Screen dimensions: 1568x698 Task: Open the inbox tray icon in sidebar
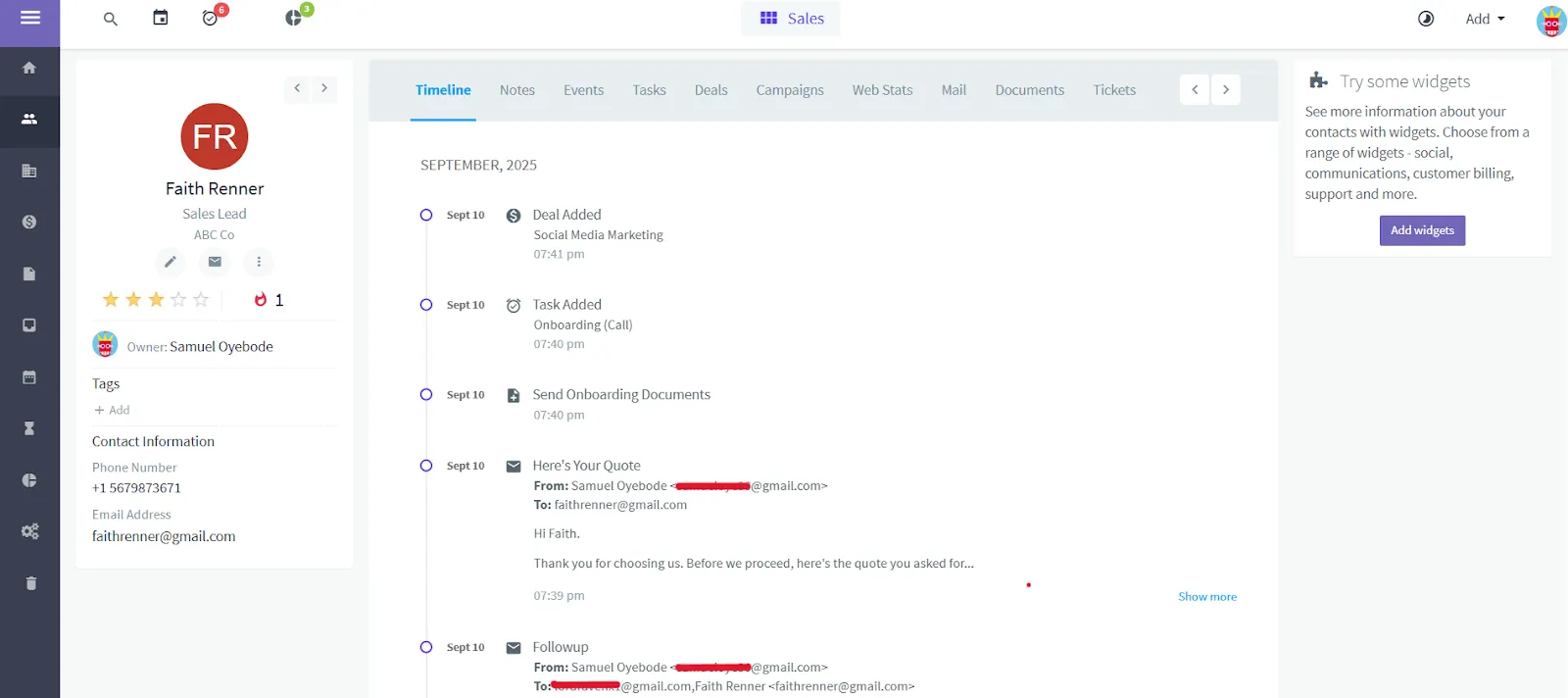pyautogui.click(x=29, y=325)
